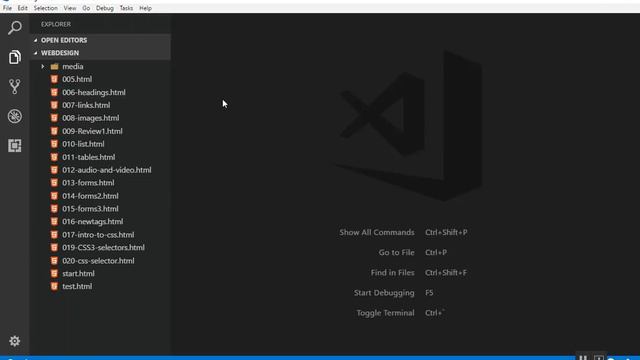The image size is (640, 360).
Task: Open file 014-forms2.html
Action: 90,196
